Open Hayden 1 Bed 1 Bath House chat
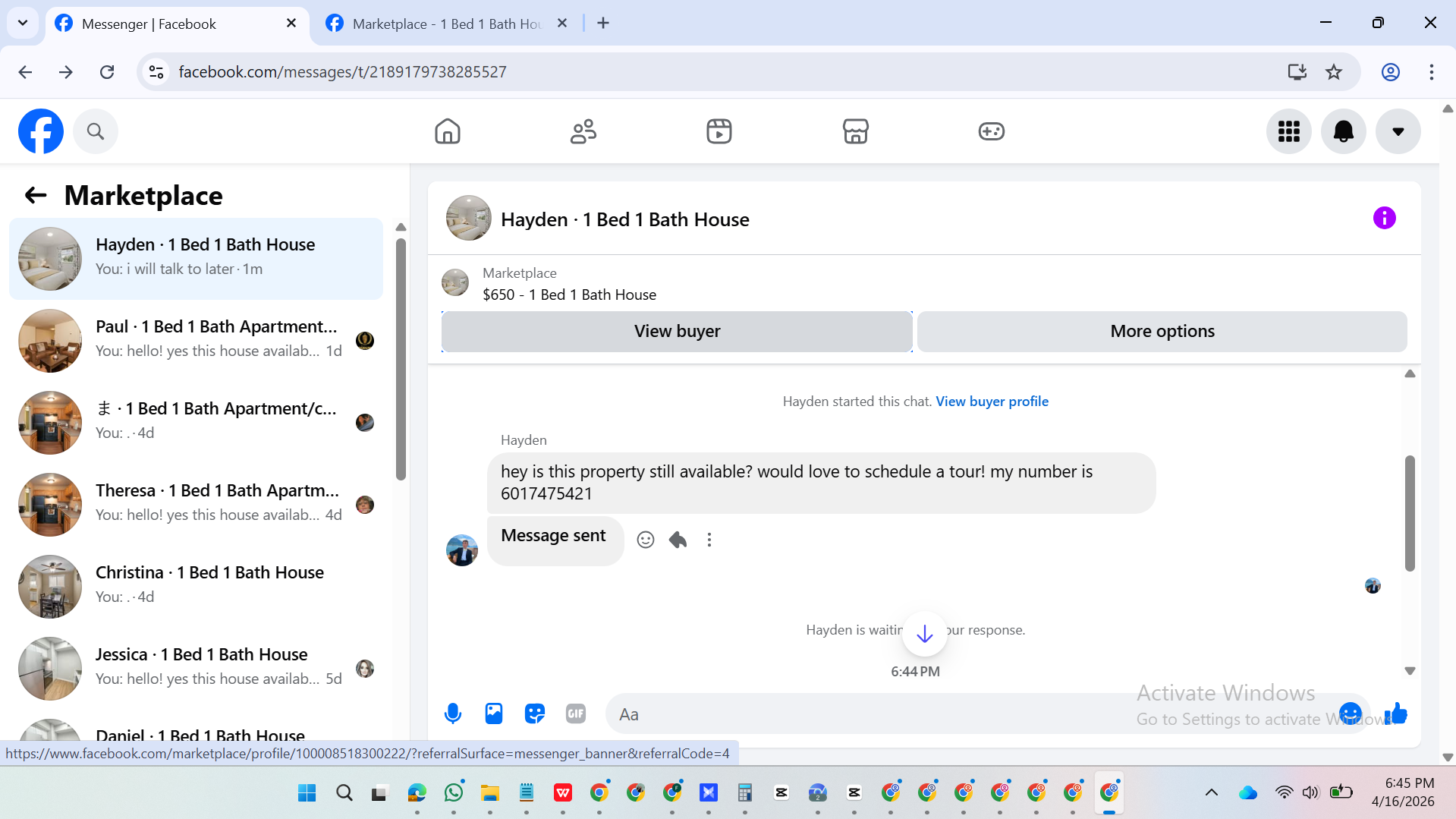The image size is (1456, 819). (x=196, y=259)
